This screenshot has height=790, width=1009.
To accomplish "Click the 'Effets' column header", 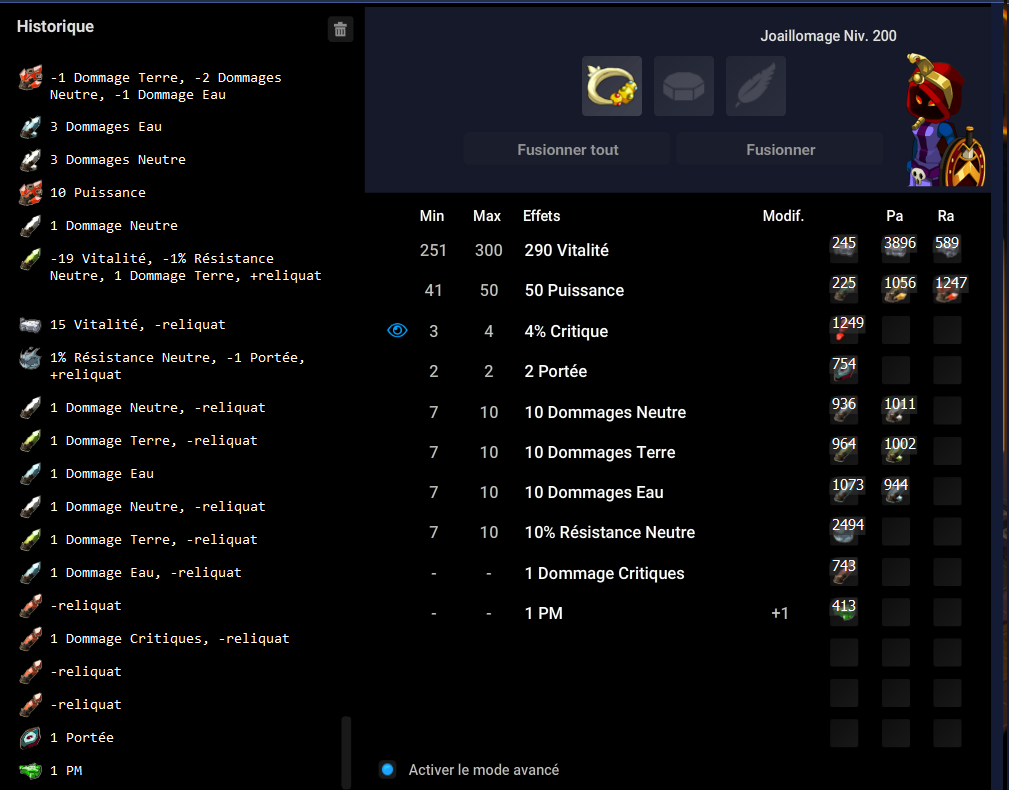I will click(541, 216).
